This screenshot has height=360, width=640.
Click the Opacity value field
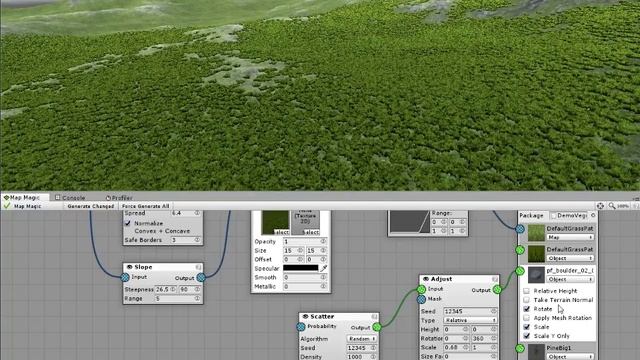point(305,242)
